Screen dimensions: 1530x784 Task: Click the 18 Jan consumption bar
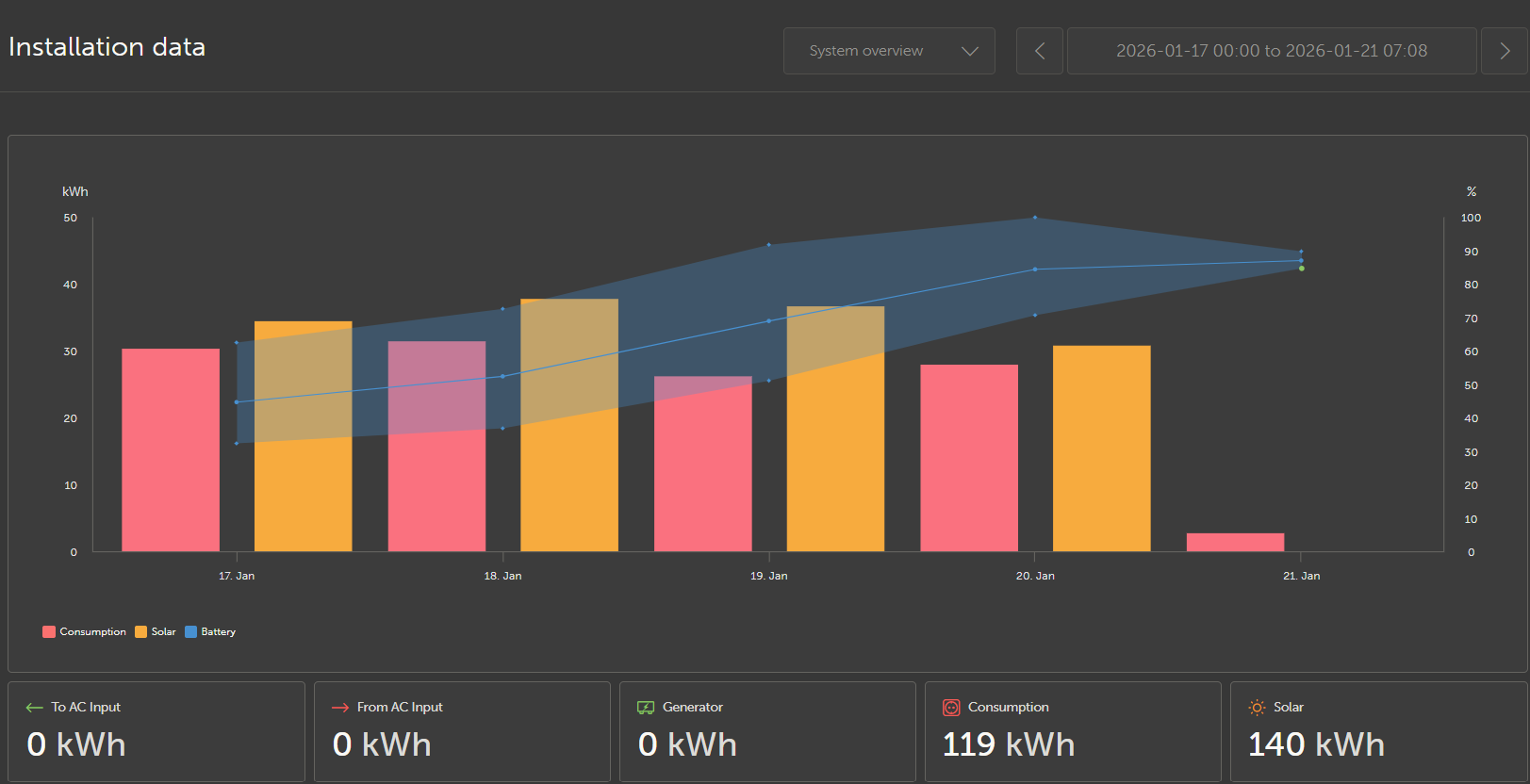436,447
